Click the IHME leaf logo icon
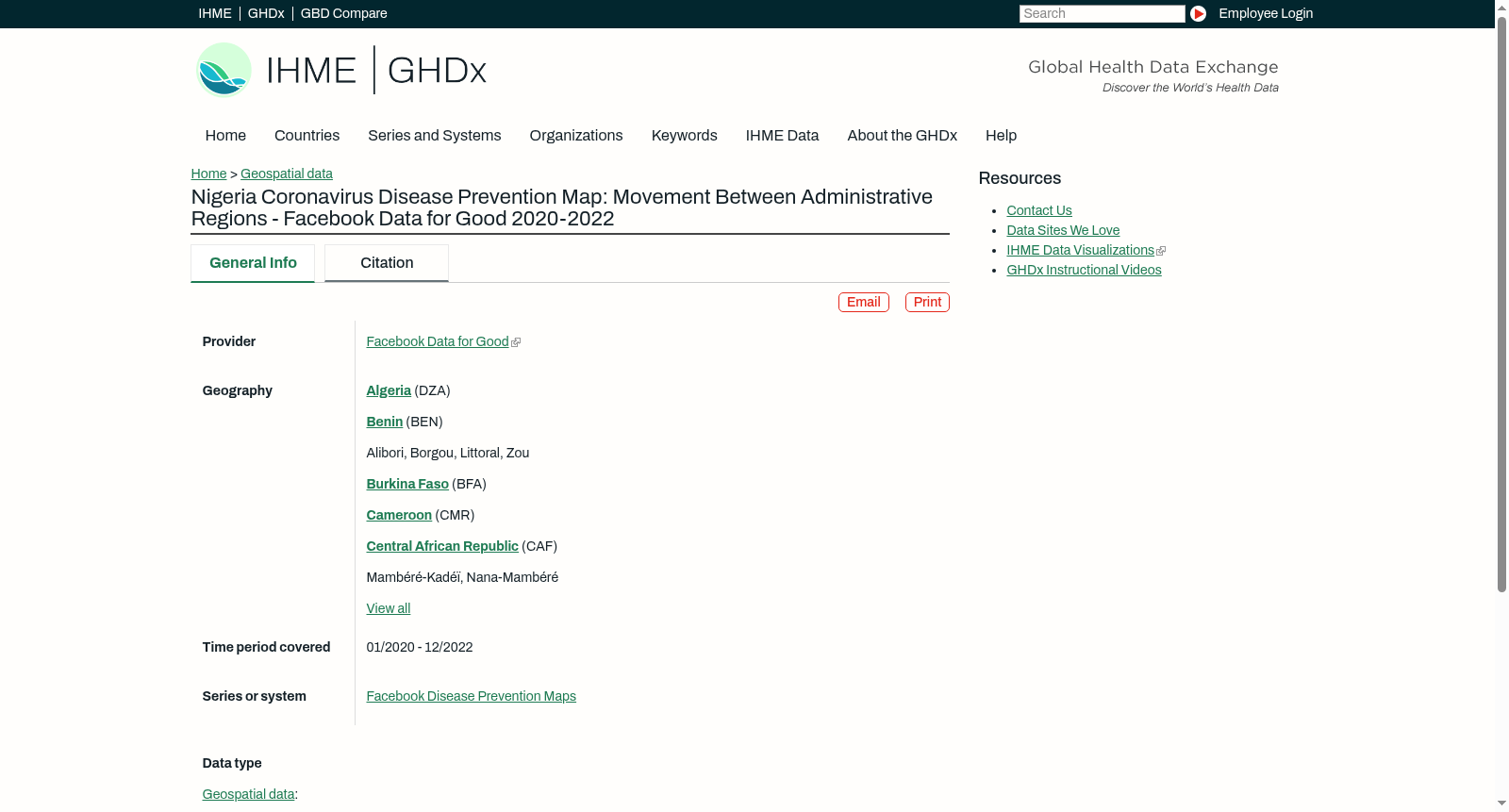 click(x=224, y=70)
